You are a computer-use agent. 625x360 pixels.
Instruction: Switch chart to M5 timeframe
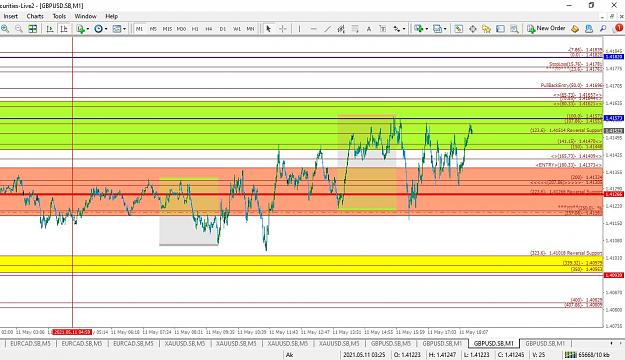coord(153,29)
